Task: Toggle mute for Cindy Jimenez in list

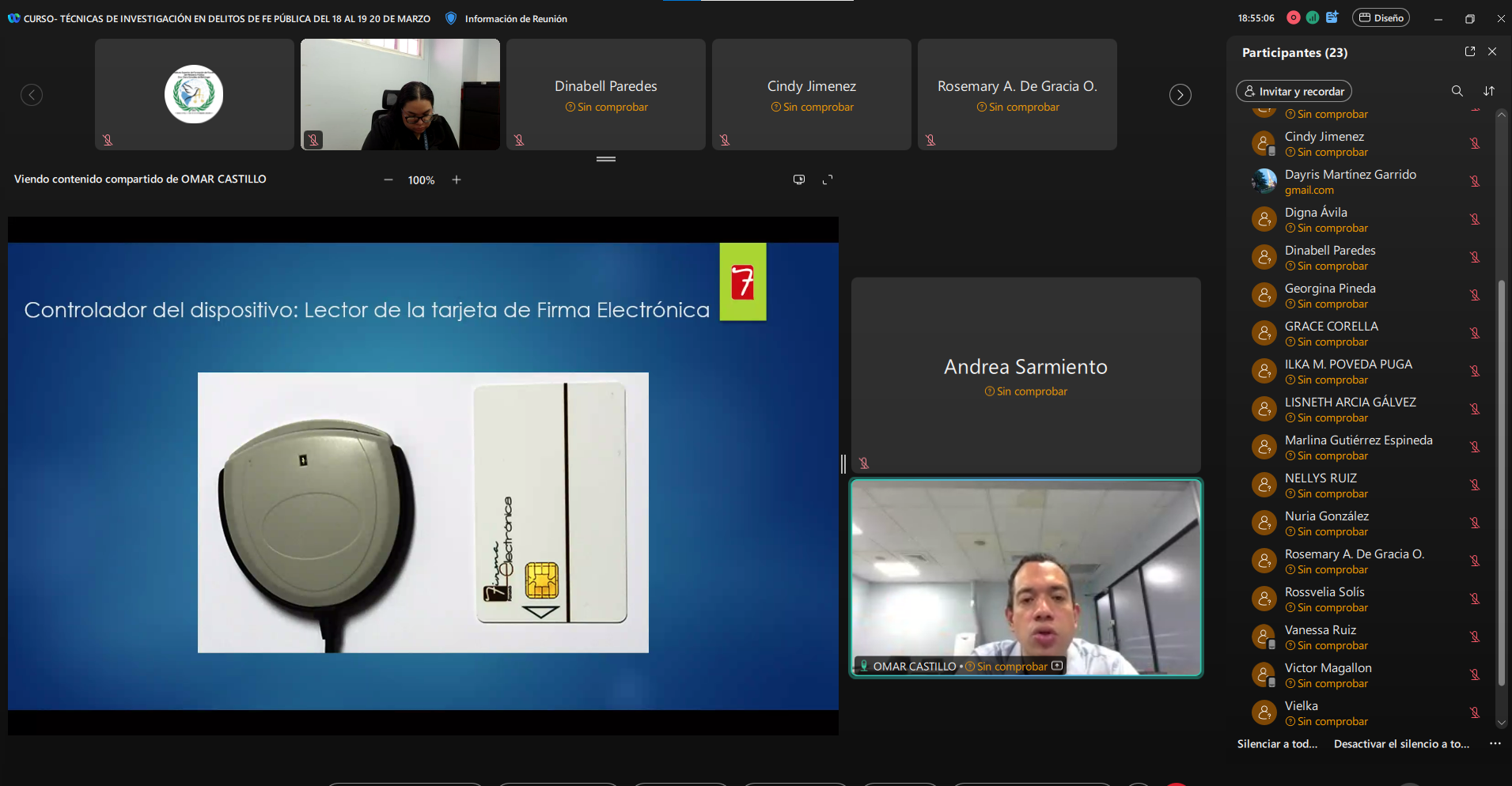Action: tap(1475, 143)
